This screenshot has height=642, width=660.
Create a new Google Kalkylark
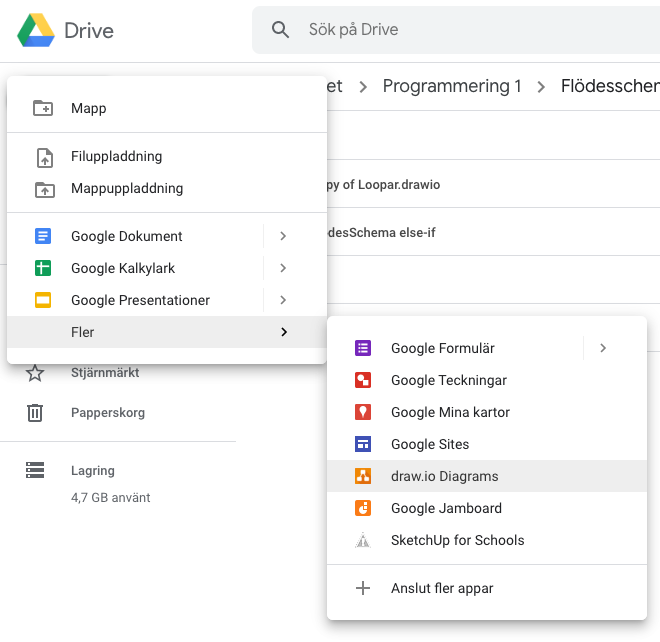click(x=135, y=268)
